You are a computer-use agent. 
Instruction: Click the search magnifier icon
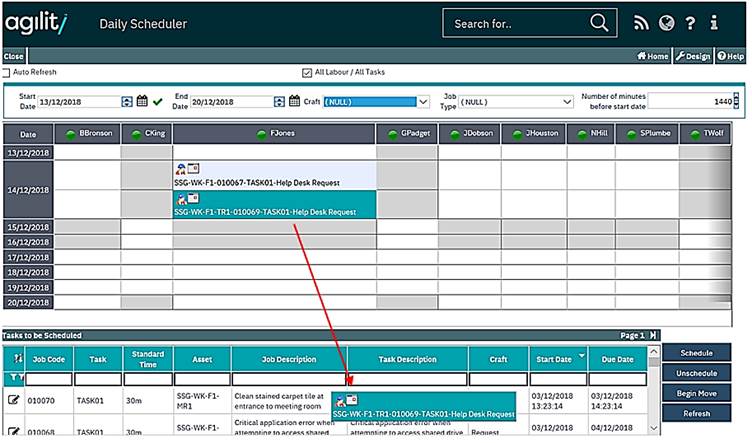tap(599, 23)
